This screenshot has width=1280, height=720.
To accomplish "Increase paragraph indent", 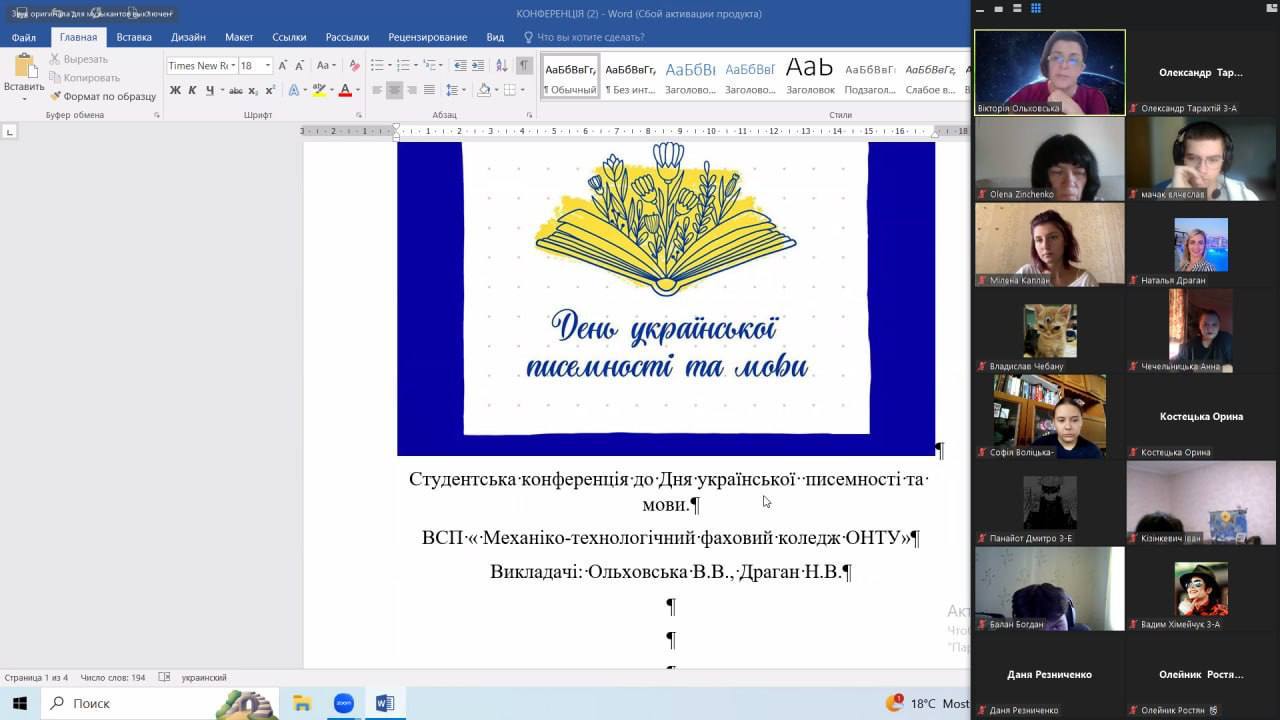I will tap(478, 66).
